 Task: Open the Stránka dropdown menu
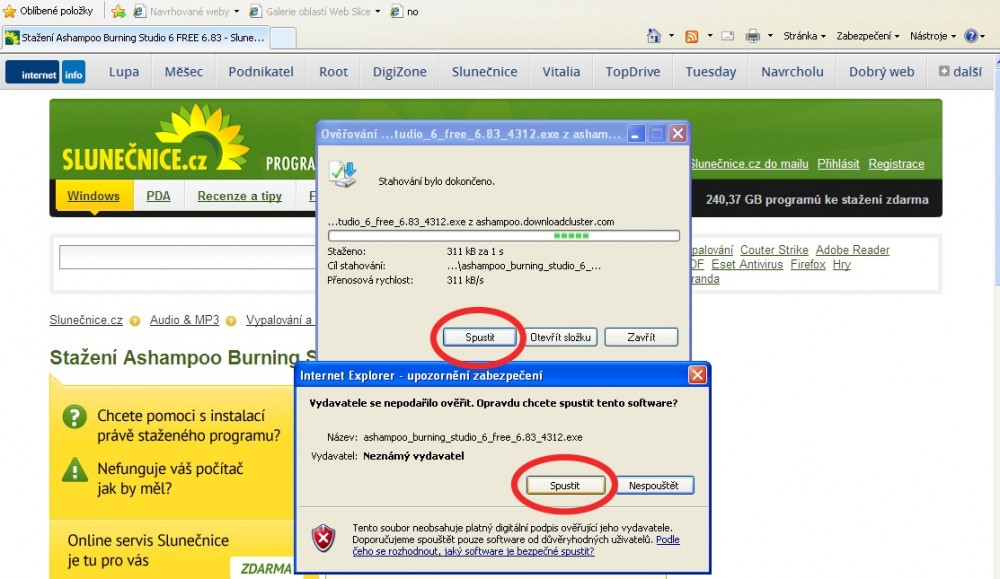point(804,36)
